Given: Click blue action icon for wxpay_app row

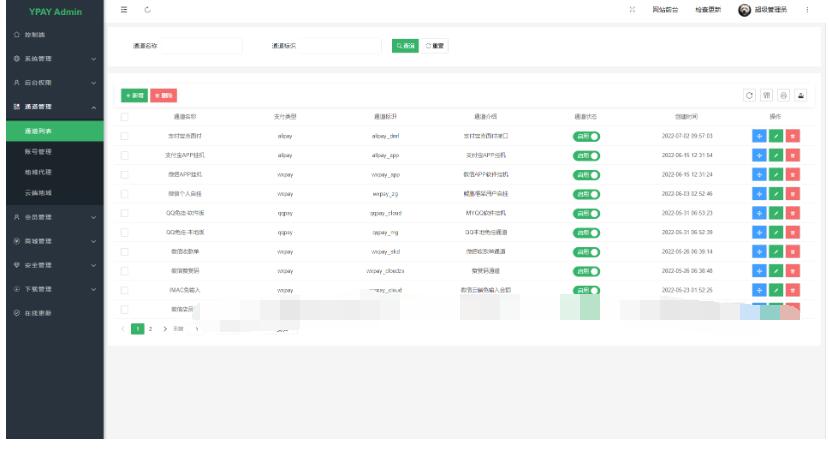Looking at the screenshot, I should pyautogui.click(x=759, y=174).
